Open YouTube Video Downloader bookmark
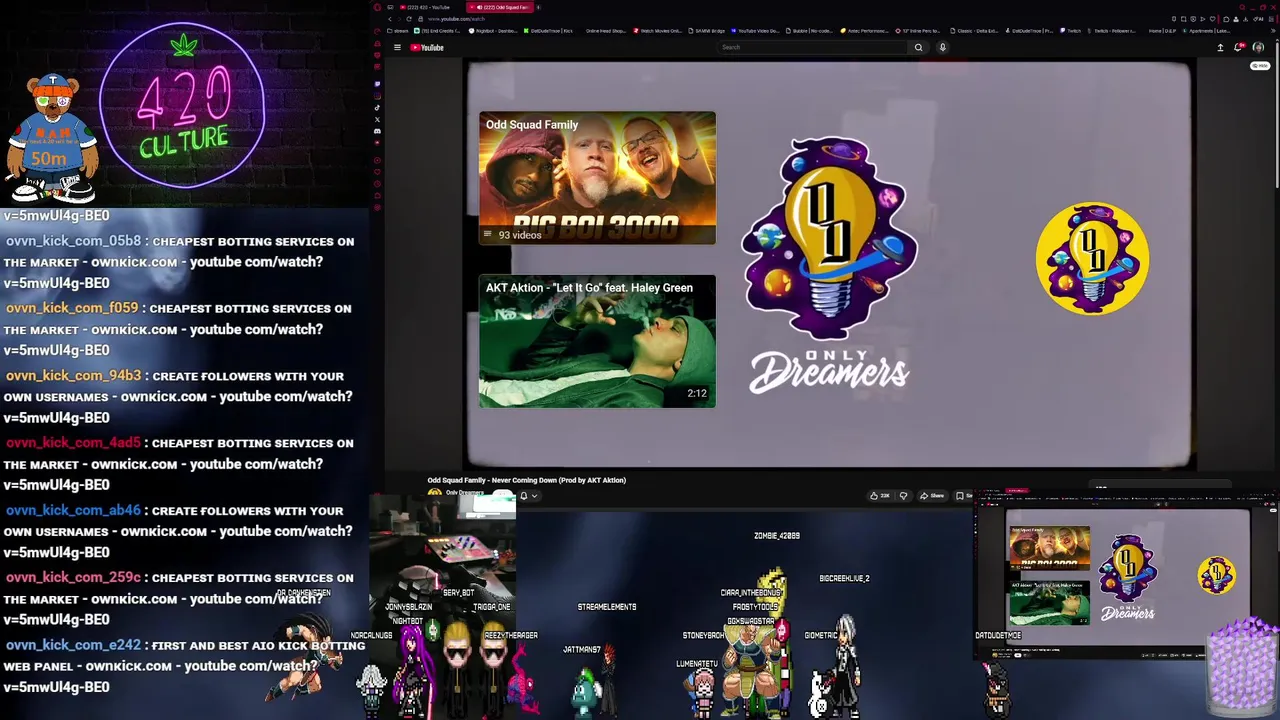 click(755, 31)
